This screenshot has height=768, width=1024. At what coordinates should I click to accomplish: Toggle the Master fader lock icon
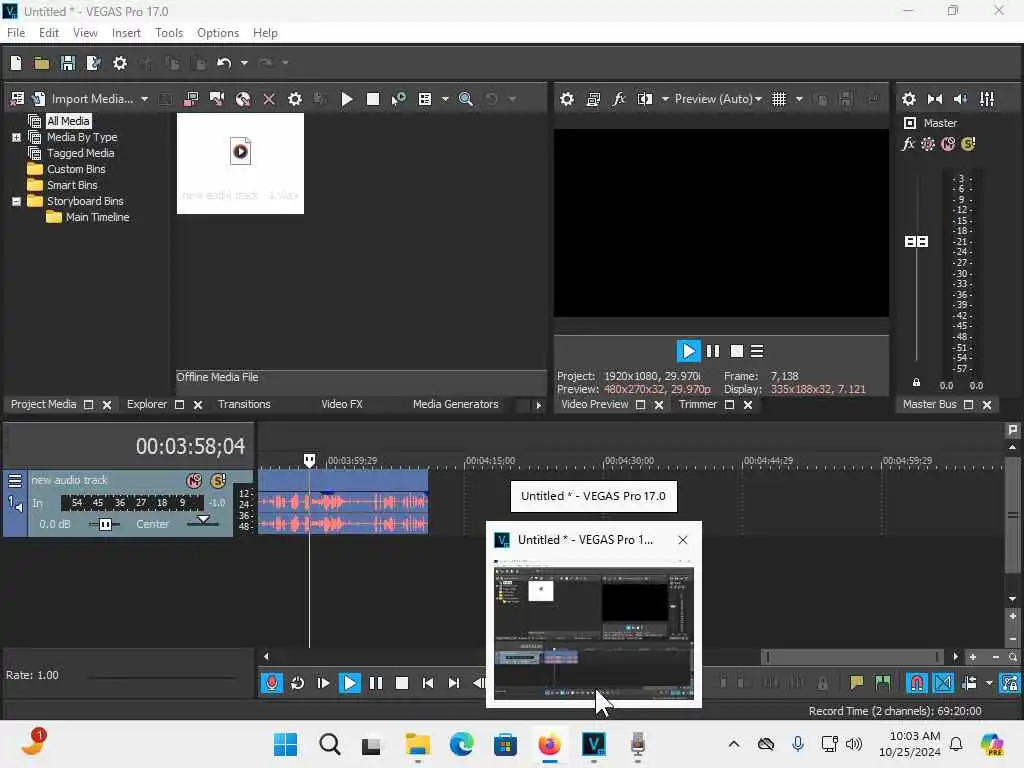click(916, 383)
